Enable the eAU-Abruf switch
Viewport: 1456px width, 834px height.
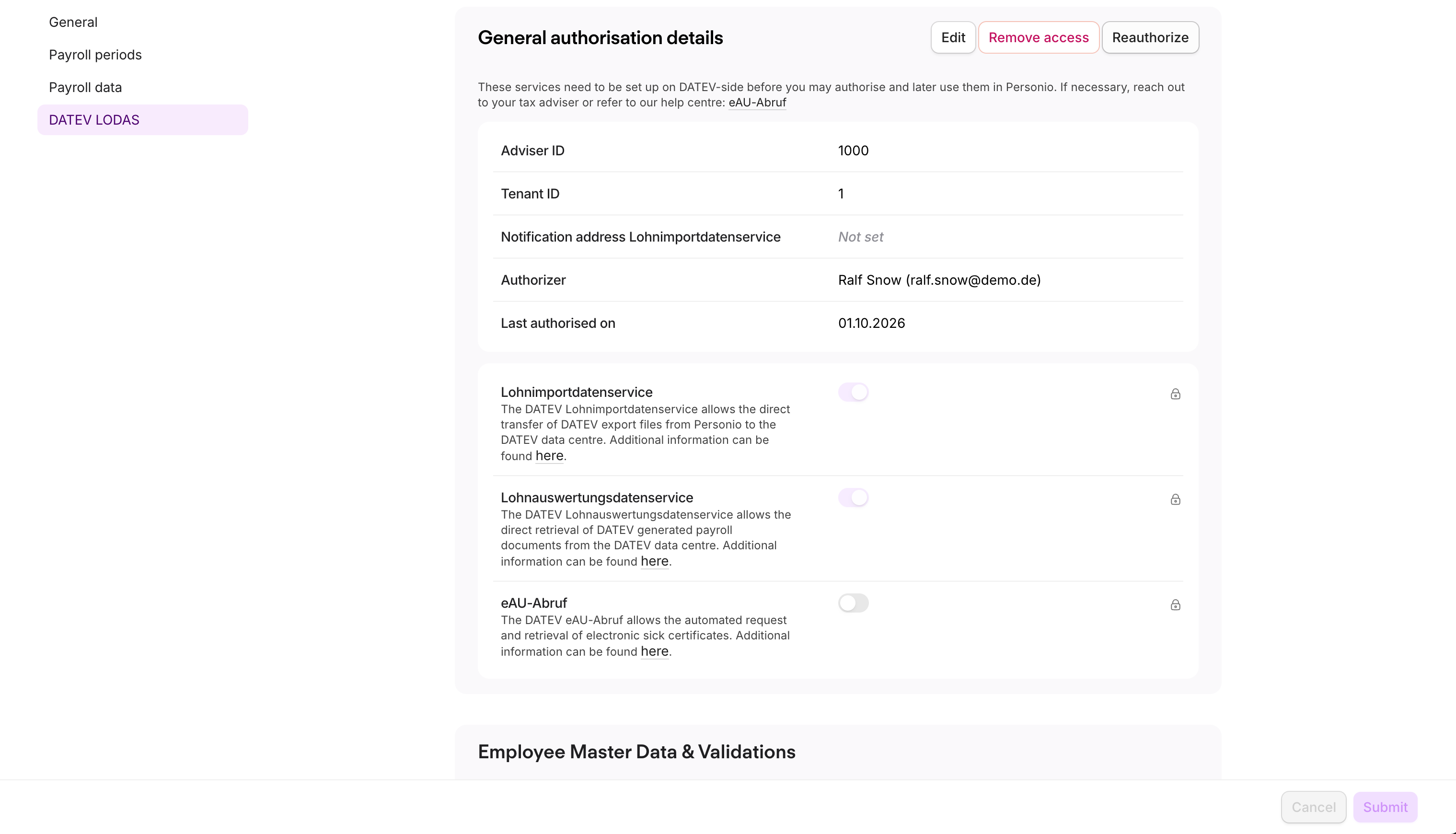[x=853, y=603]
